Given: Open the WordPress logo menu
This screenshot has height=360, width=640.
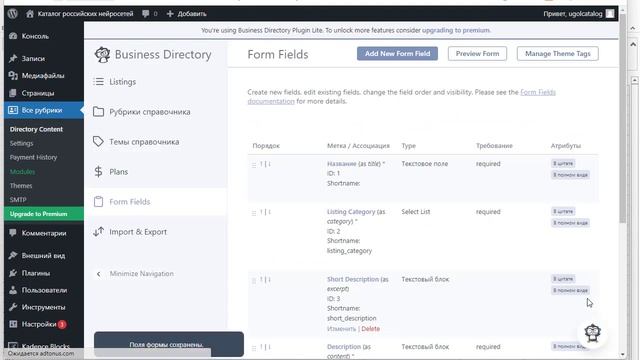Looking at the screenshot, I should pyautogui.click(x=13, y=13).
